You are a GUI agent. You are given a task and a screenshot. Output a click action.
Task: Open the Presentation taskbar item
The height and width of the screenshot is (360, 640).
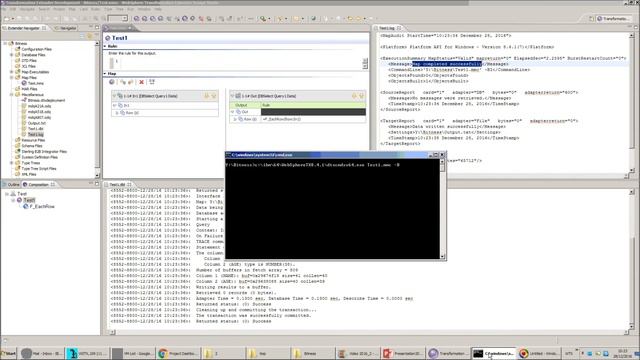point(403,353)
